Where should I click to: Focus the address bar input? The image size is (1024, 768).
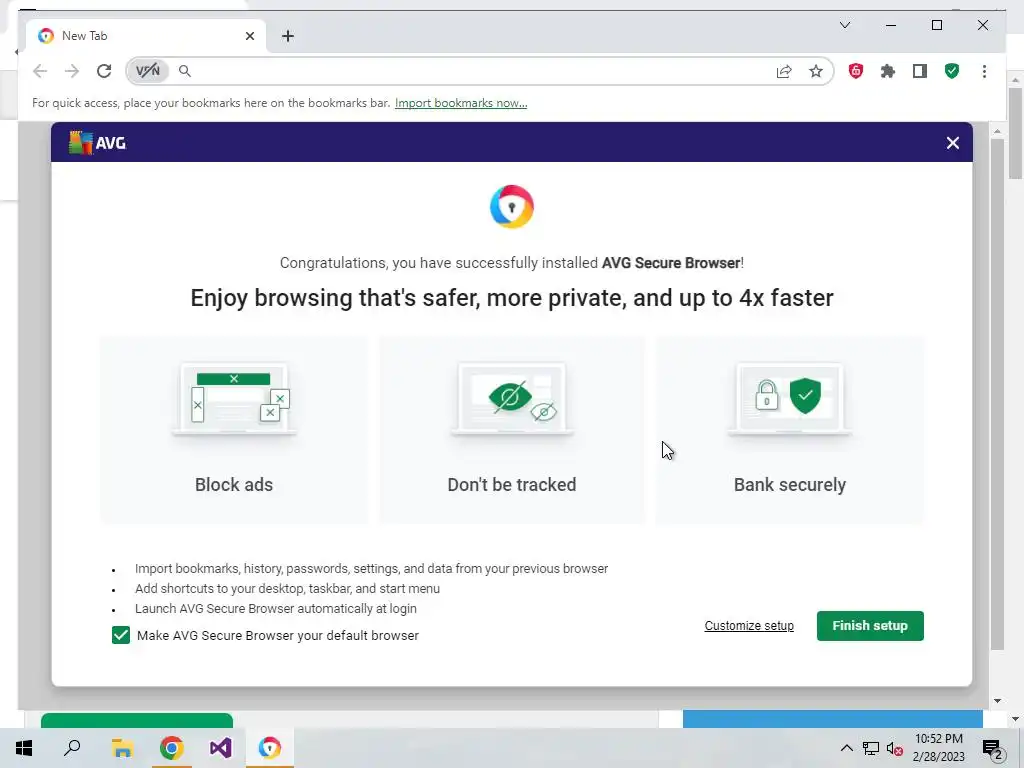coord(480,71)
